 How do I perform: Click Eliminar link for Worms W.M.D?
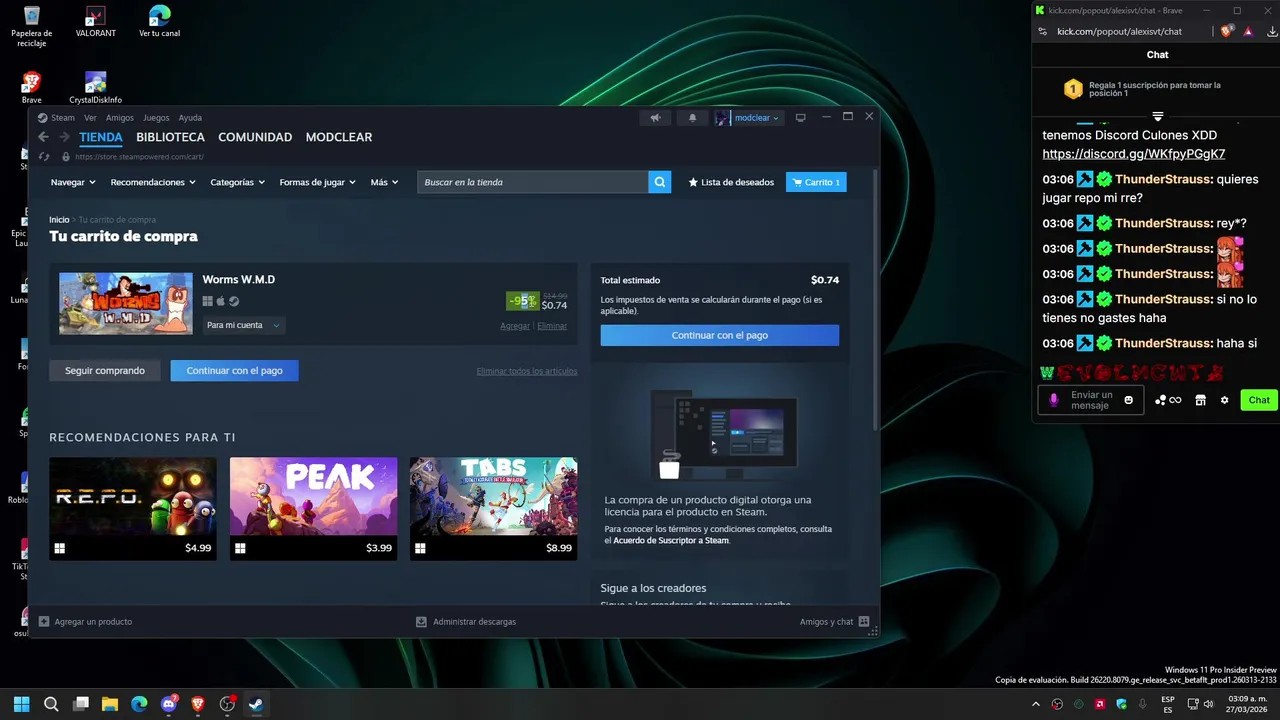point(552,326)
